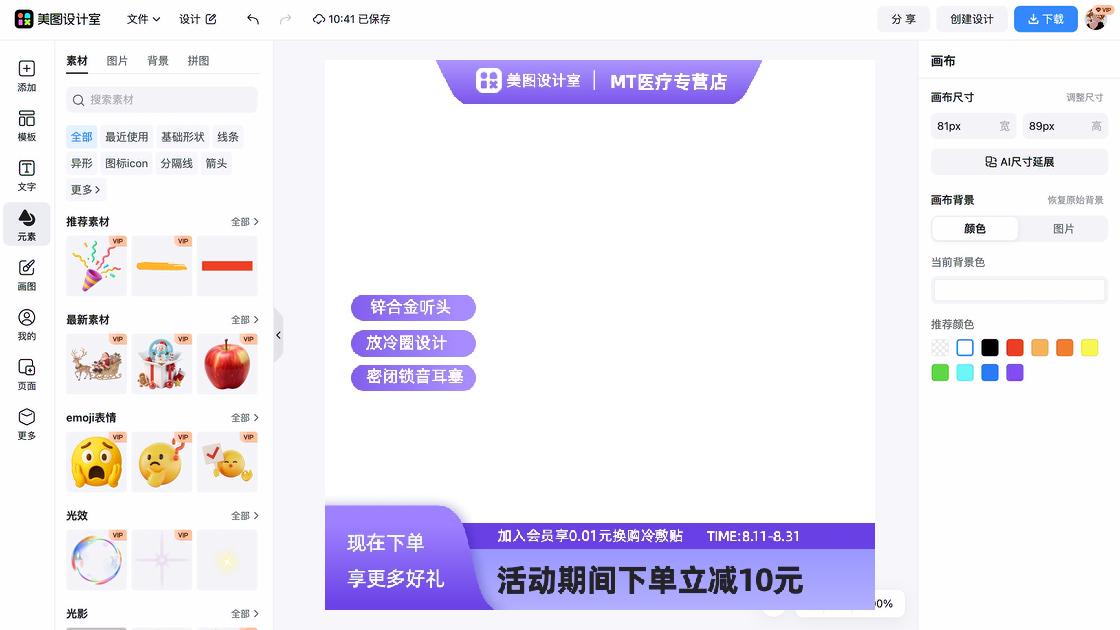1120x630 pixels.
Task: Pick the purple recommended color
Action: [1014, 373]
